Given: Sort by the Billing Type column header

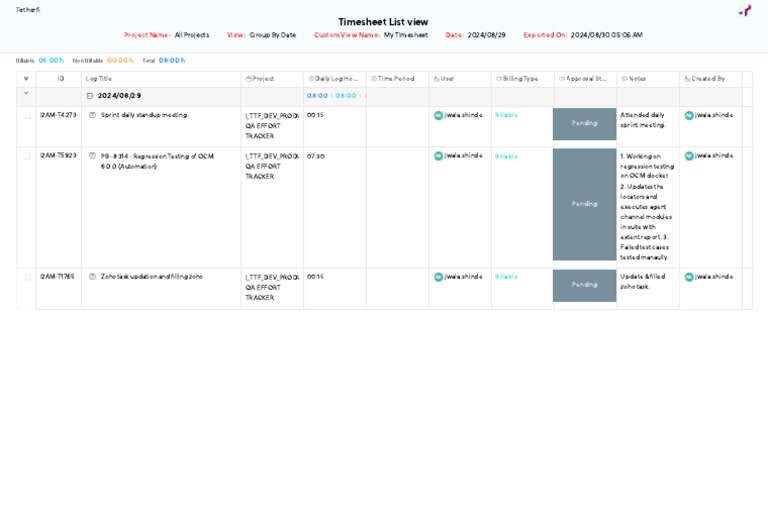Looking at the screenshot, I should [520, 79].
